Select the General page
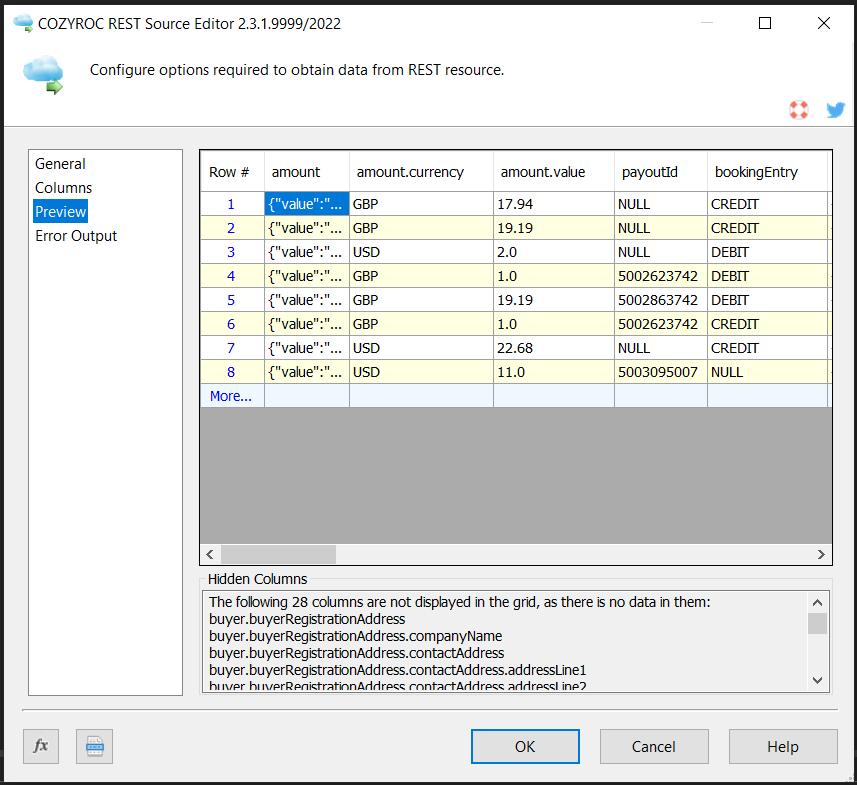857x785 pixels. click(60, 164)
